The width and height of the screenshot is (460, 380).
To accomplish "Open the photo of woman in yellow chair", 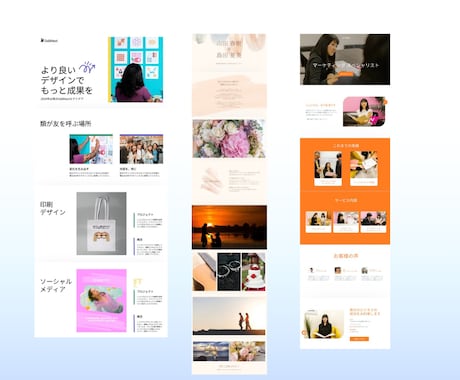I will click(323, 324).
